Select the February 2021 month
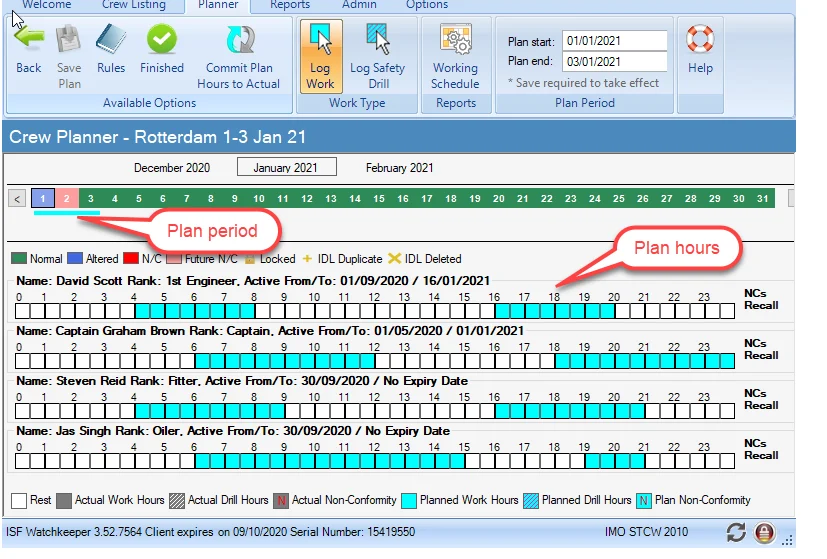This screenshot has width=827, height=559. [399, 168]
